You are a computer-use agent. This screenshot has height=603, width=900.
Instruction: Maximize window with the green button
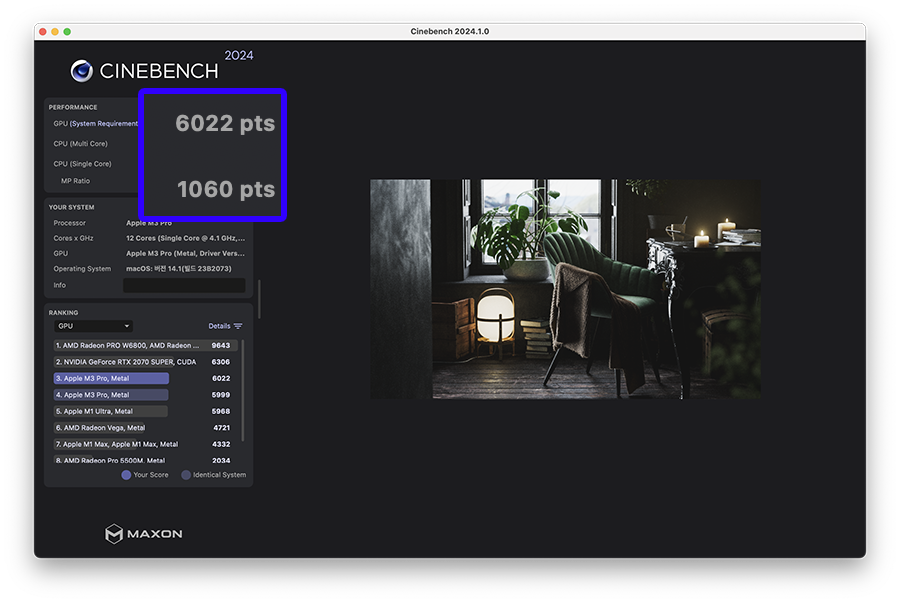pos(67,32)
